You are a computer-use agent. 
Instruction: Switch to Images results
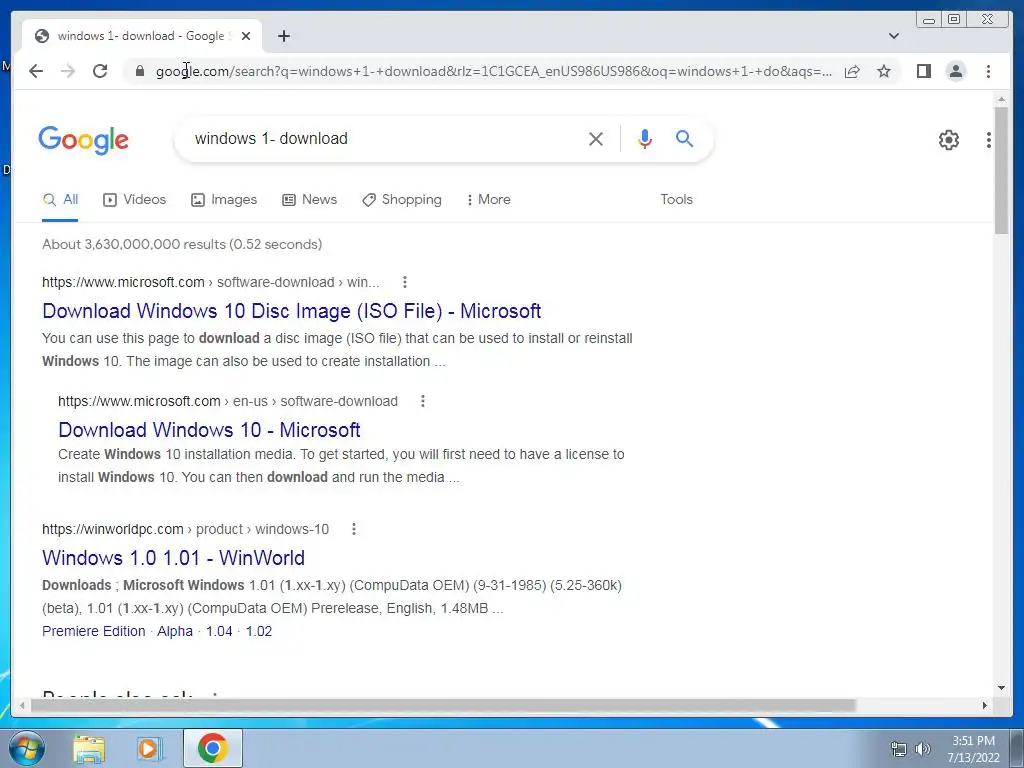(224, 200)
